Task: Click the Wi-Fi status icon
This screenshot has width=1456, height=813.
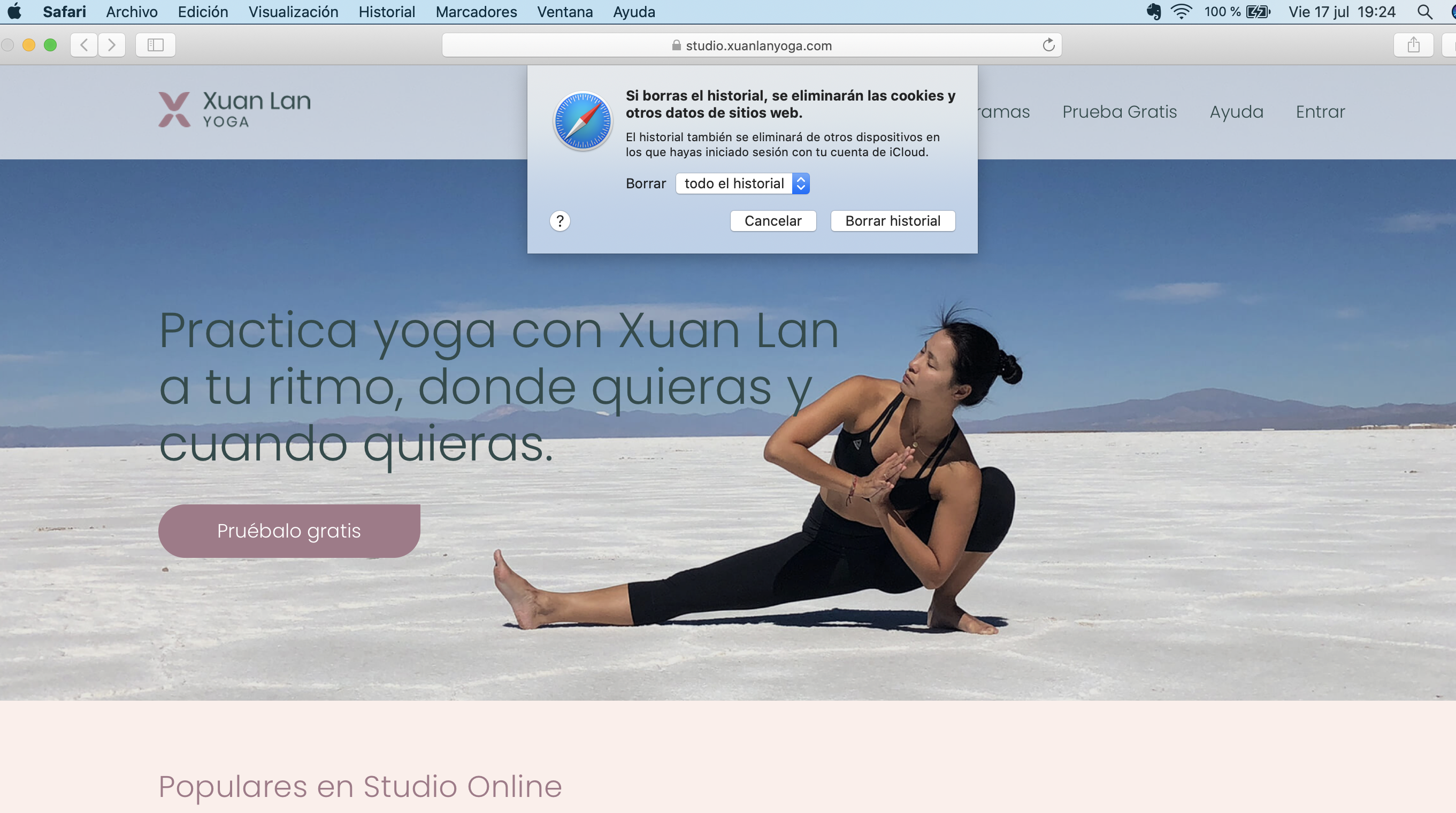Action: point(1181,12)
